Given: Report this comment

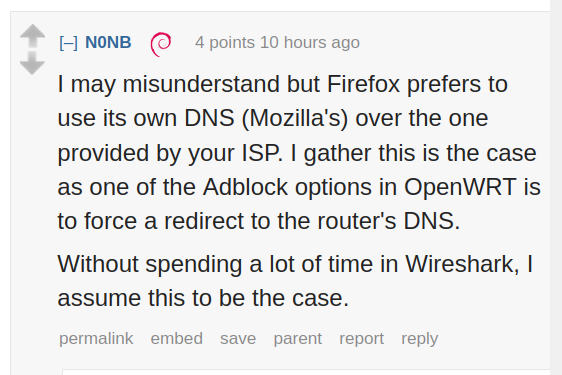Looking at the screenshot, I should click(x=361, y=339).
